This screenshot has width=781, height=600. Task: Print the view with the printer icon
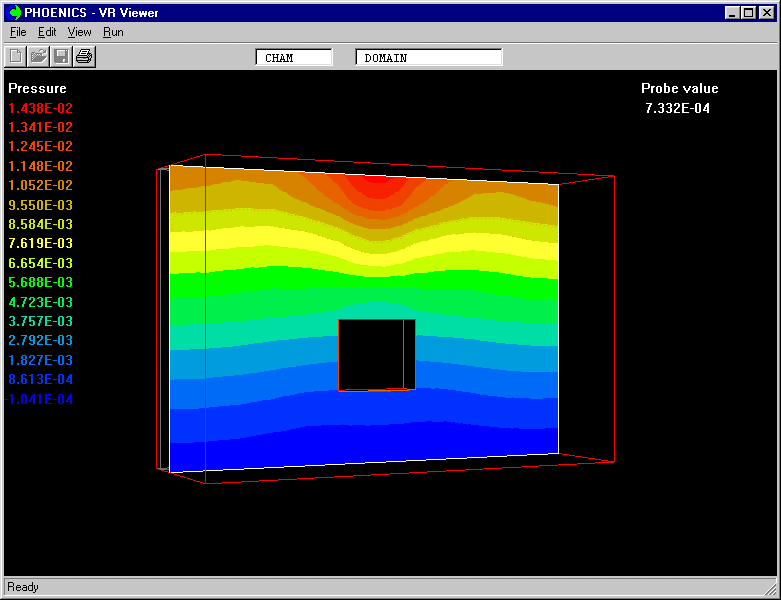[x=84, y=57]
